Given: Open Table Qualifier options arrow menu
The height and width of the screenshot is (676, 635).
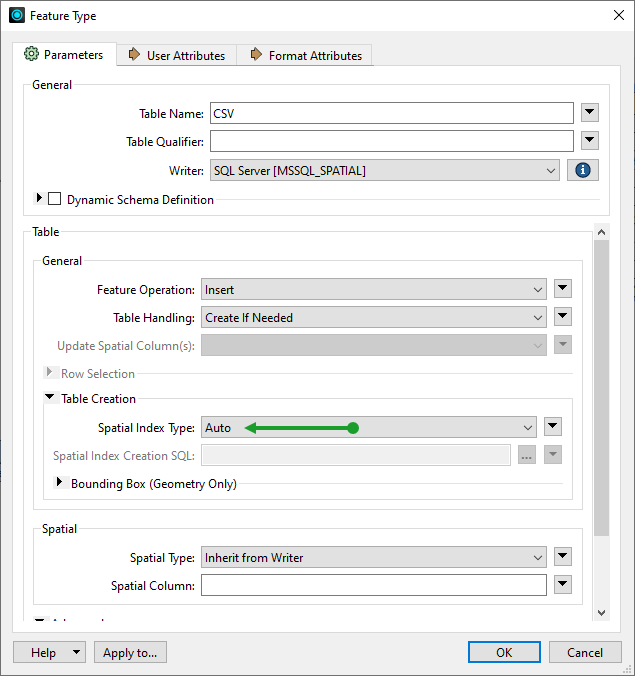Looking at the screenshot, I should click(589, 141).
